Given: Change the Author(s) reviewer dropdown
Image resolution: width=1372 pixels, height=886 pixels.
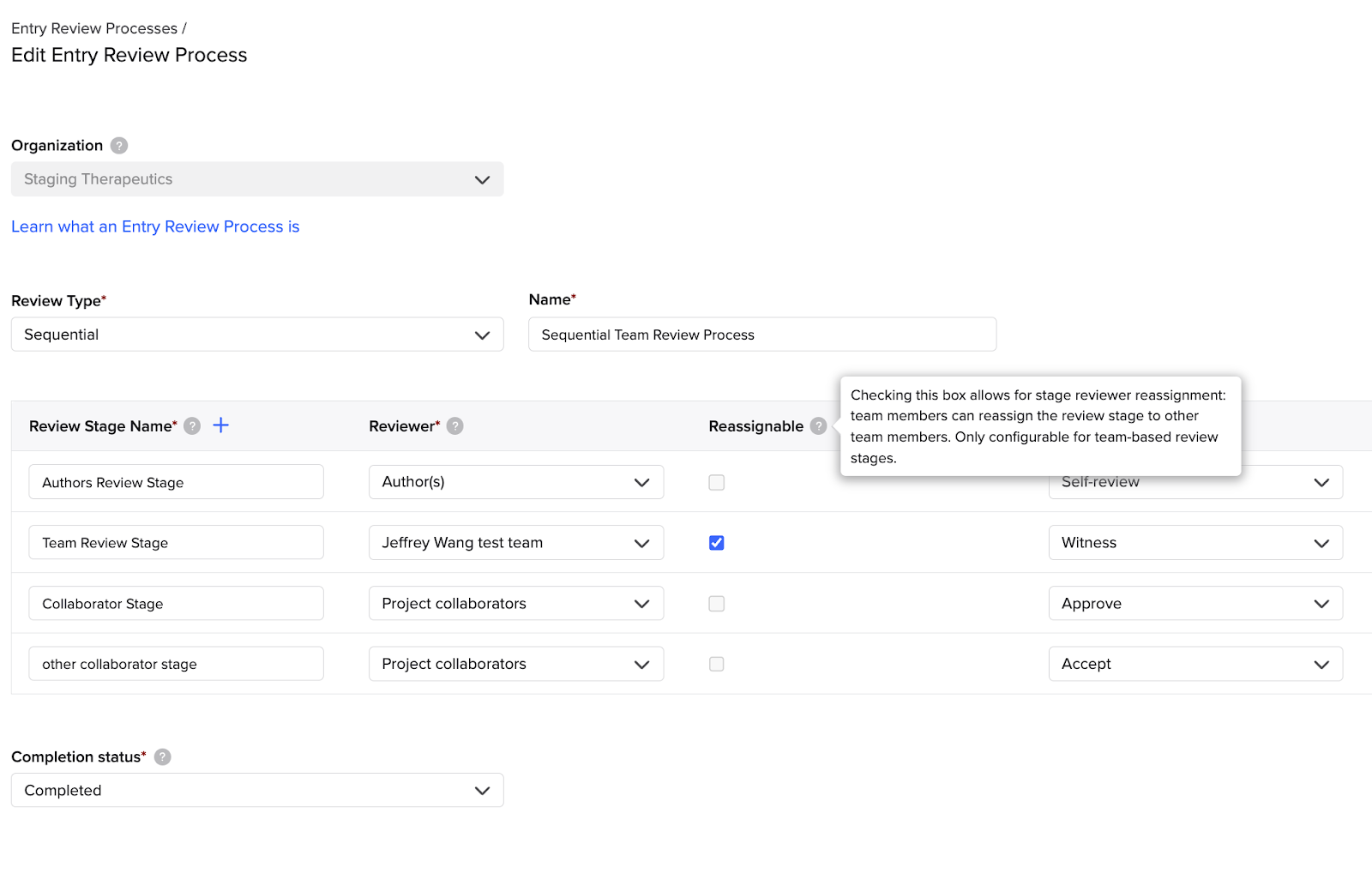Looking at the screenshot, I should (515, 482).
